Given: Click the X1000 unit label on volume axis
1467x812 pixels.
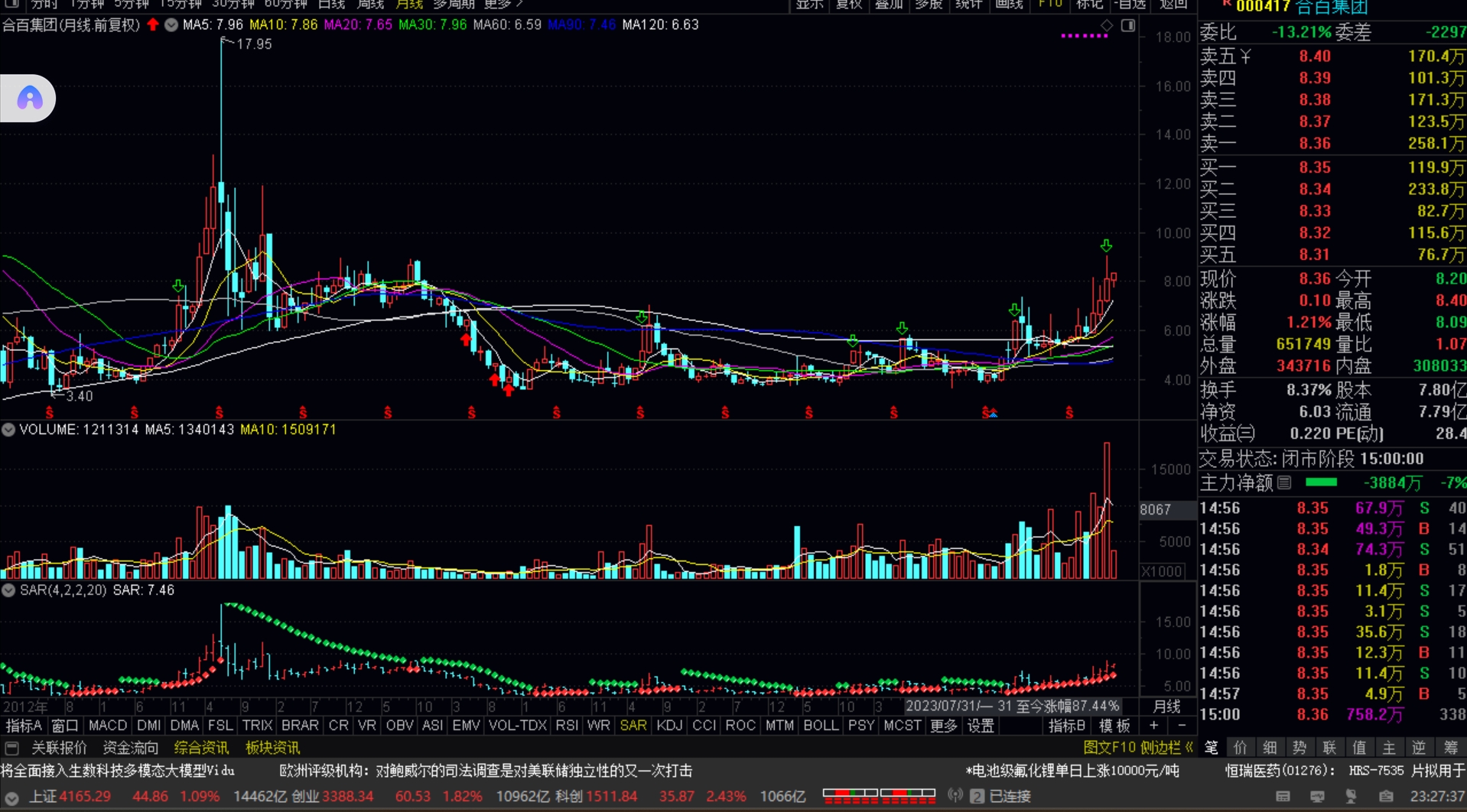Looking at the screenshot, I should [x=1162, y=571].
